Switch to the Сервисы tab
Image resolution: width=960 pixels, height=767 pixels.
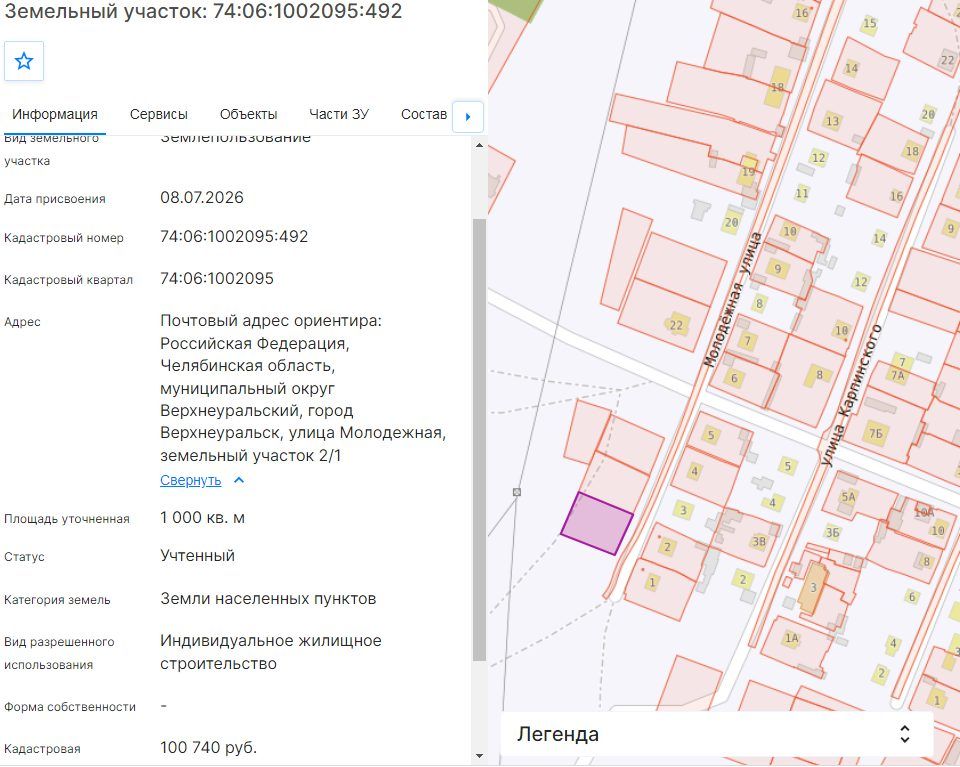(159, 114)
